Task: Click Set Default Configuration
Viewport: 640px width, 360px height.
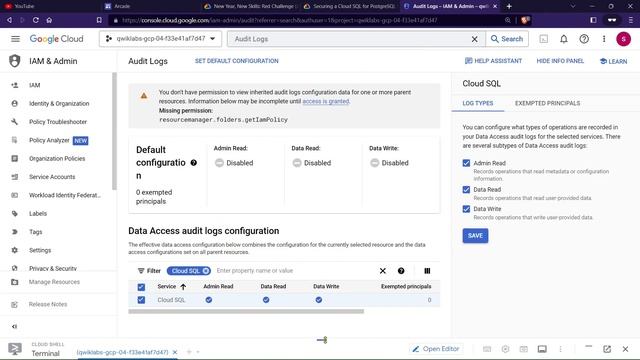Action: pos(236,61)
